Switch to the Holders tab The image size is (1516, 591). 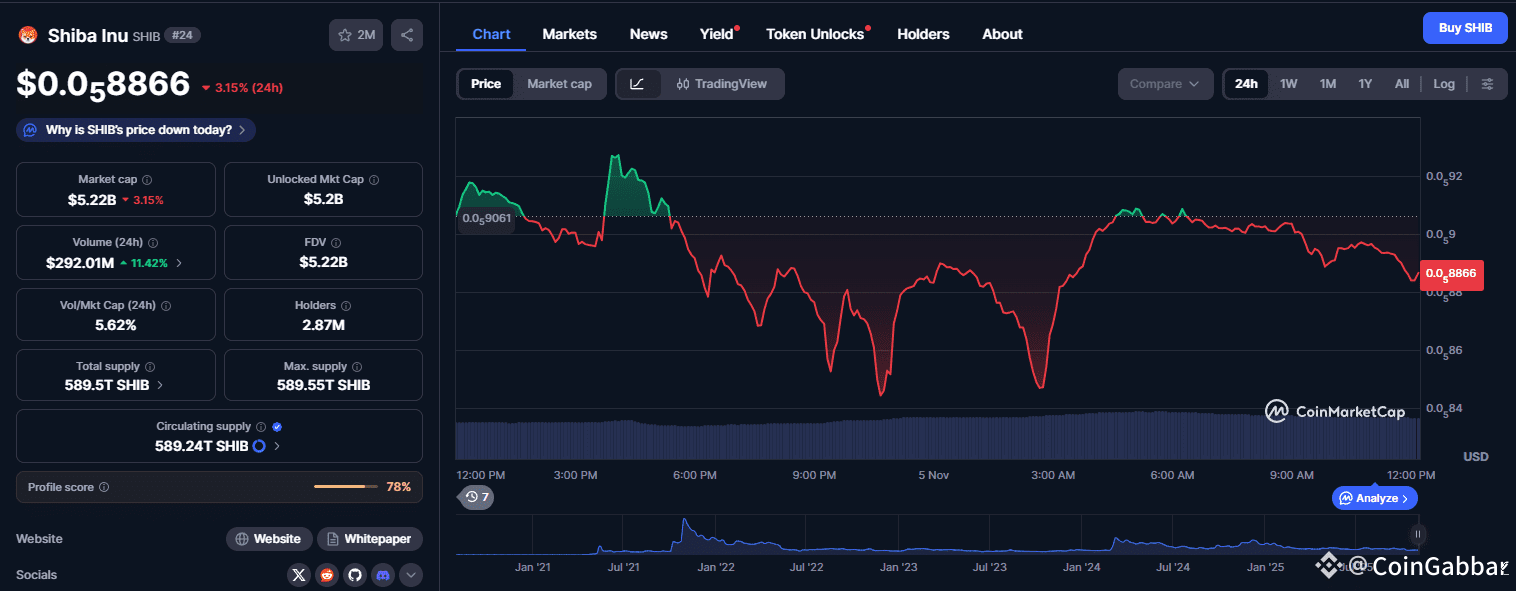tap(923, 34)
